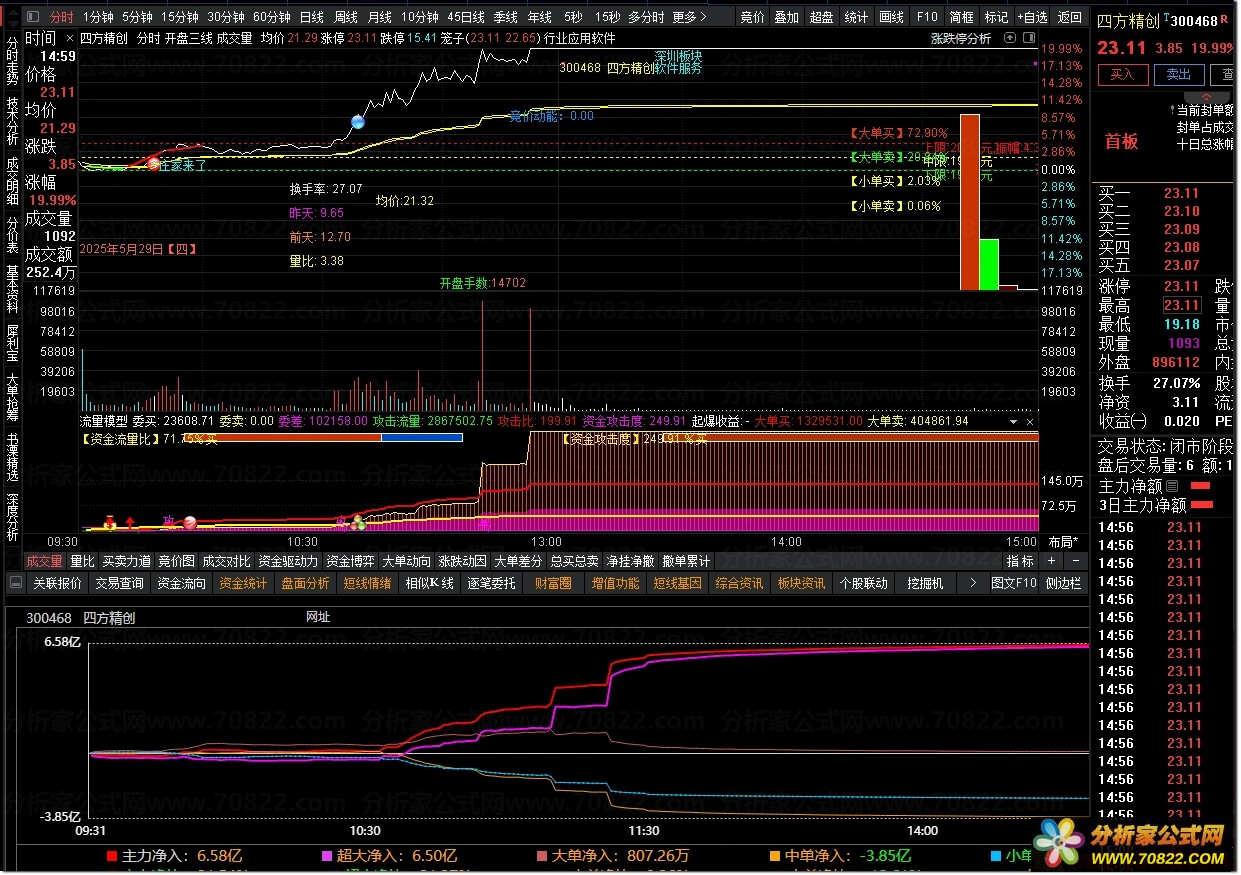Viewport: 1241px width, 875px height.
Task: Click the 统计 toolbar button
Action: 857,17
